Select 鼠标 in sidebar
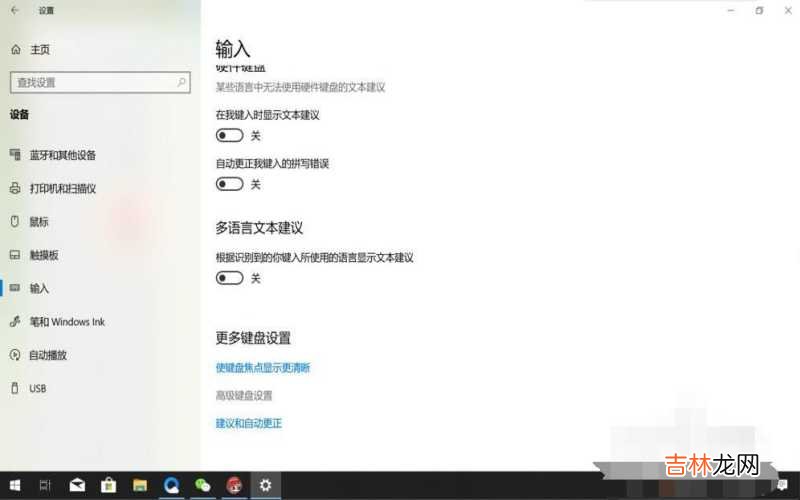This screenshot has height=500, width=800. [38, 221]
